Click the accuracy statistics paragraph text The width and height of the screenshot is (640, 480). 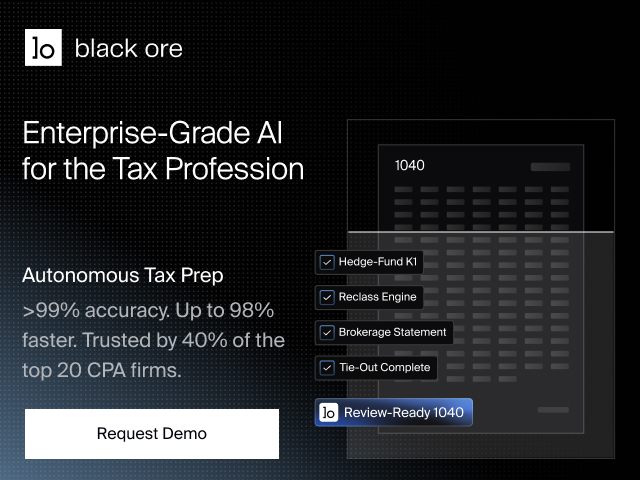coord(153,340)
